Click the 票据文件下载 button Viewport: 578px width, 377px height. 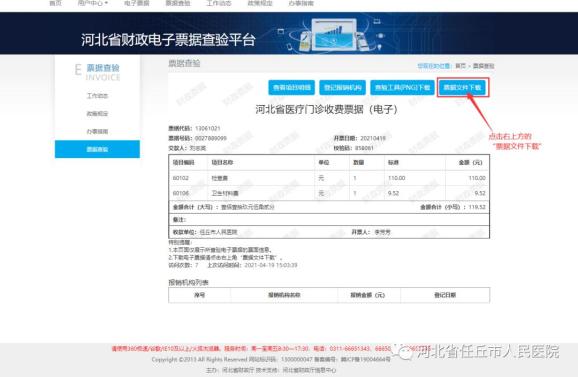463,87
